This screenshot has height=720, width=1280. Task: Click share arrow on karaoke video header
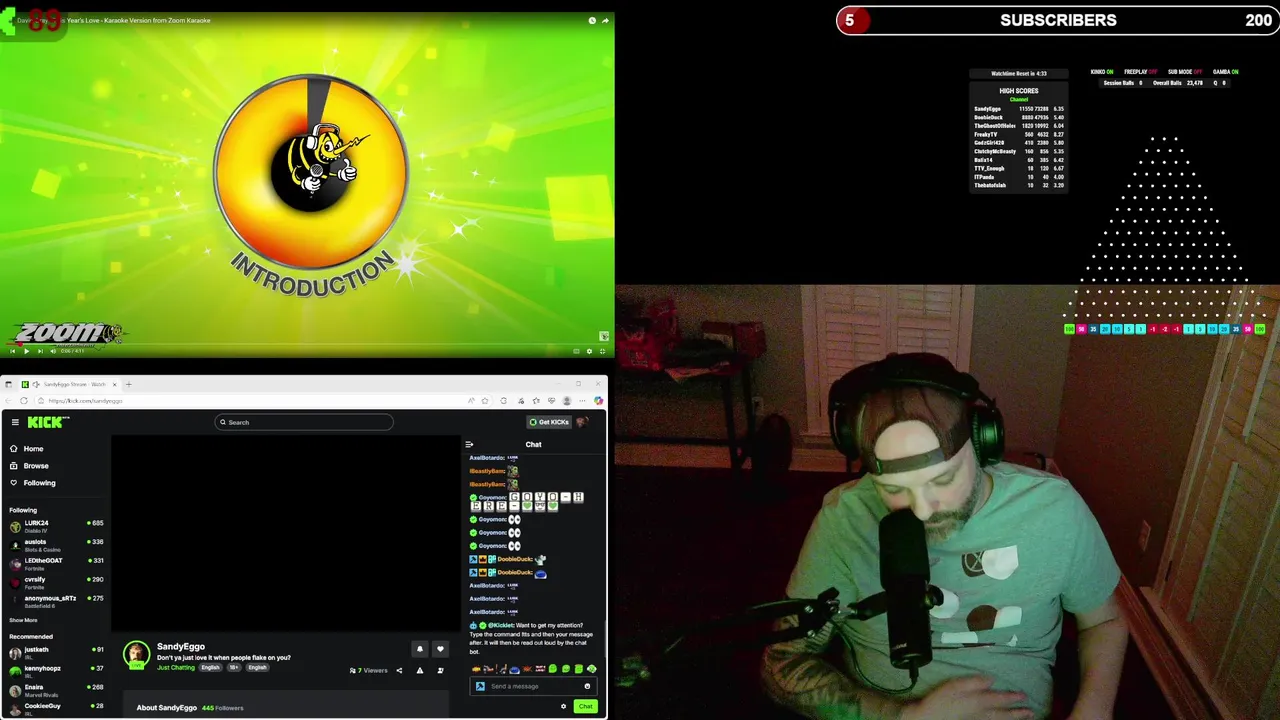(605, 20)
